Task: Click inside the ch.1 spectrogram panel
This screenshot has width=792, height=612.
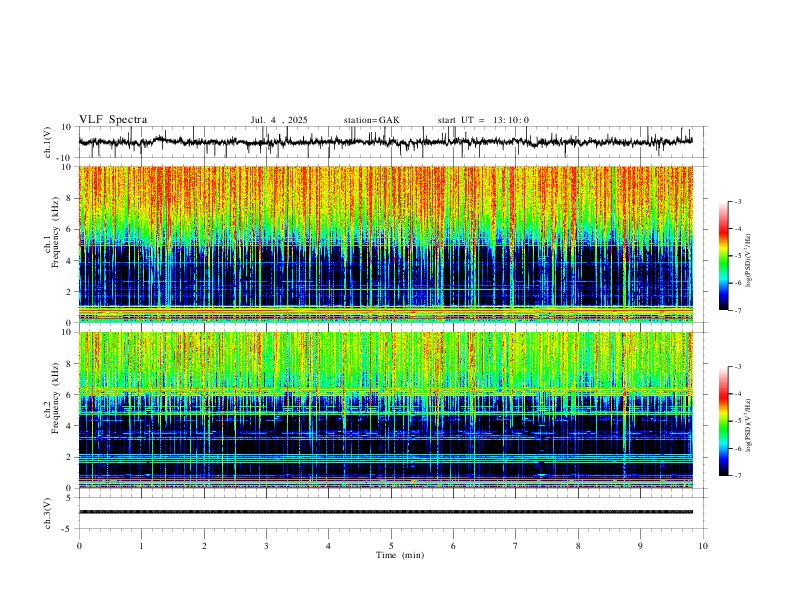Action: (385, 244)
